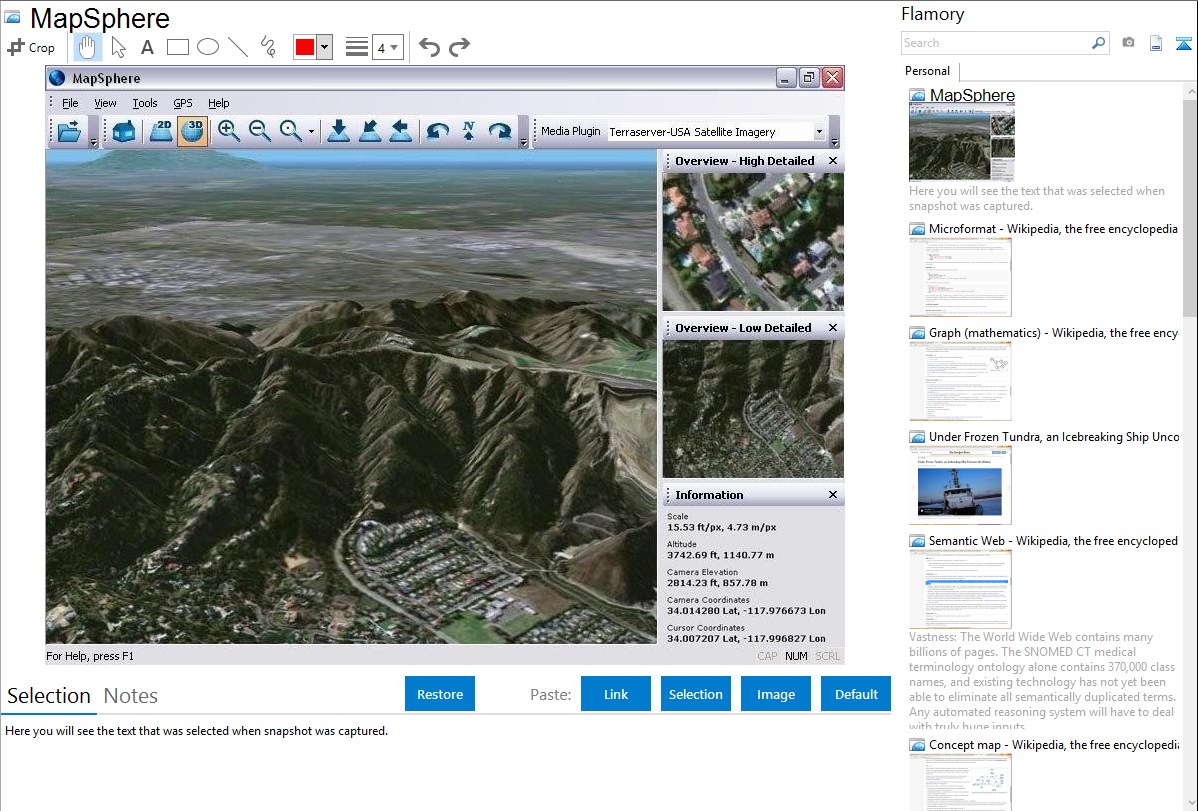Select the Crop tool

pos(31,47)
